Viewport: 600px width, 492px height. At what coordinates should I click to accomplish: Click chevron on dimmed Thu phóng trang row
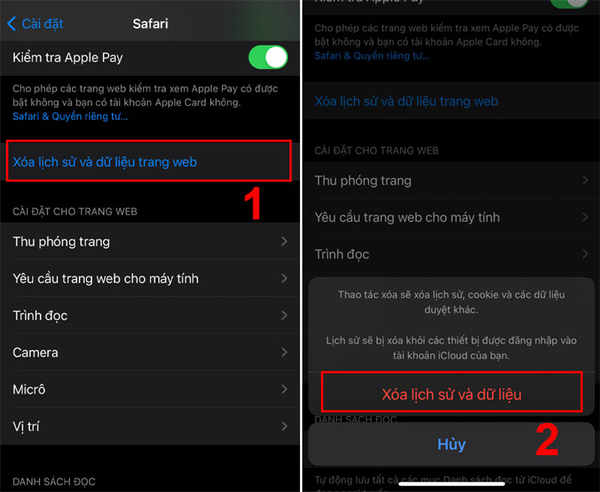(585, 180)
